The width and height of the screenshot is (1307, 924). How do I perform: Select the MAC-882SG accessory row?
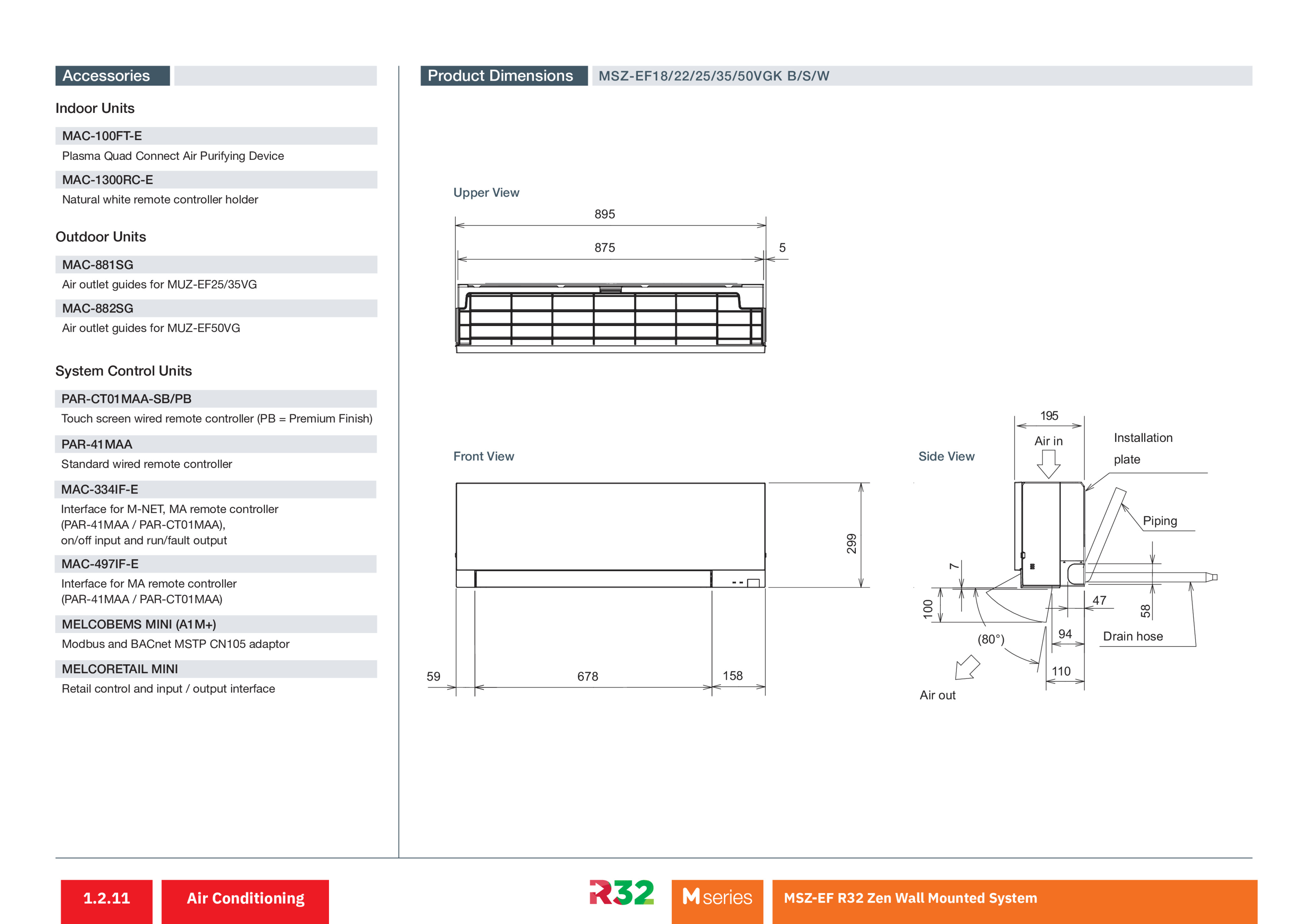(216, 308)
